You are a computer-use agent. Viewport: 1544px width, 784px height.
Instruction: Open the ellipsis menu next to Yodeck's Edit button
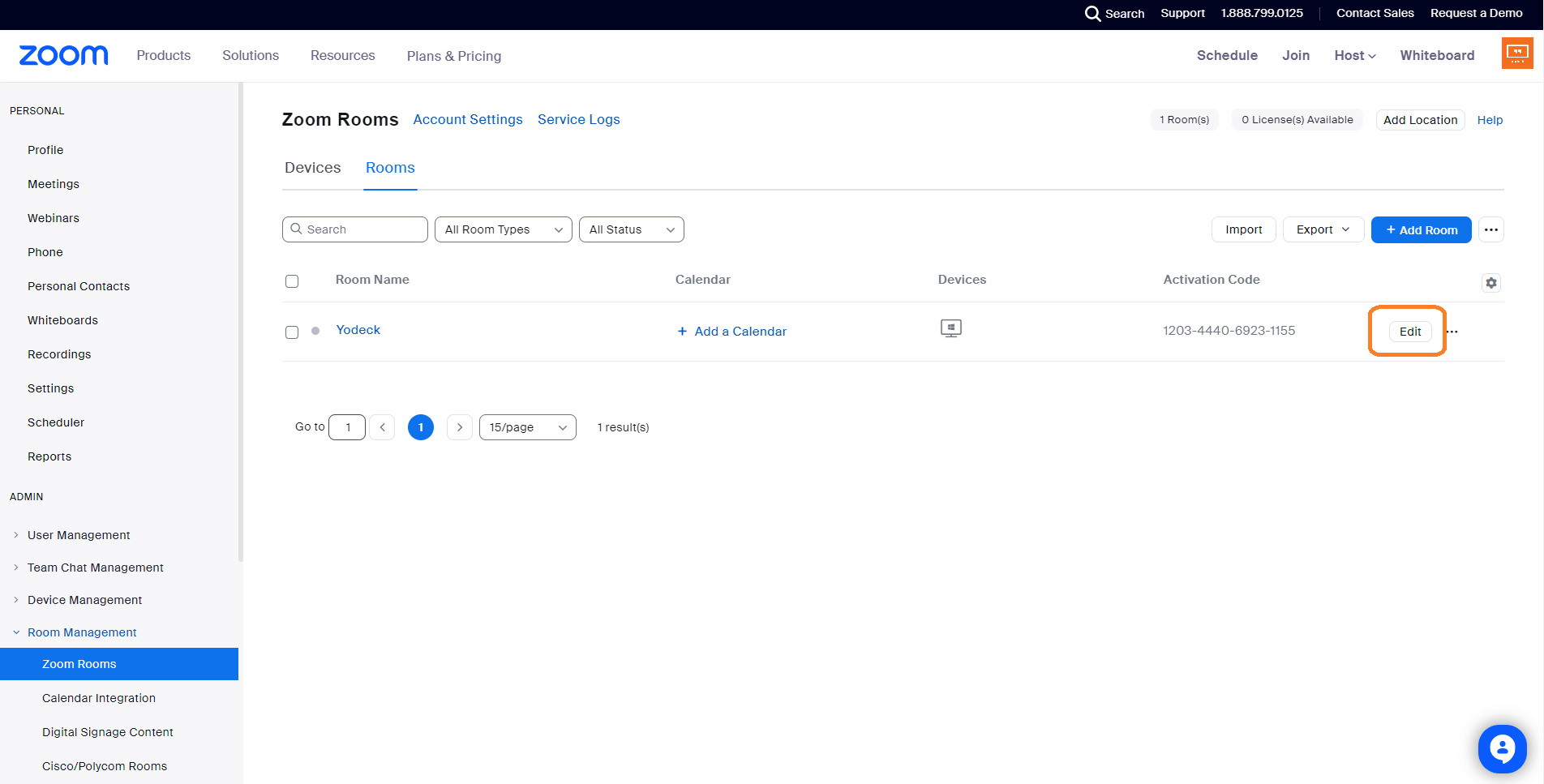[x=1452, y=332]
